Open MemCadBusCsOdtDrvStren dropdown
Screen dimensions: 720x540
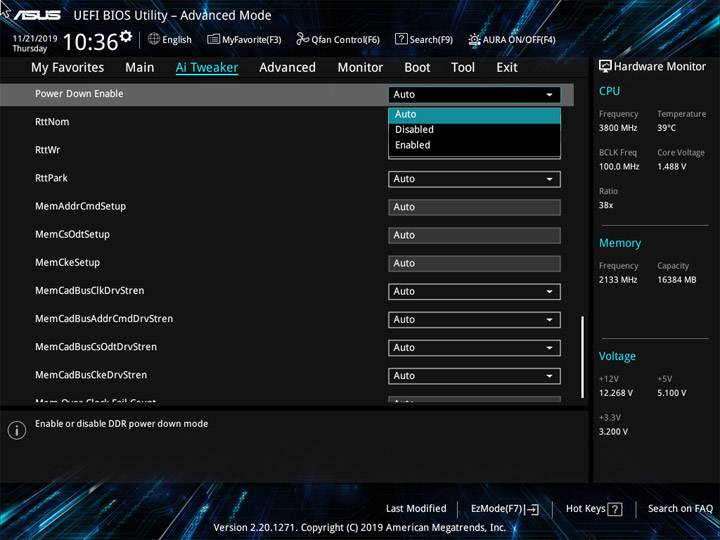pyautogui.click(x=474, y=348)
